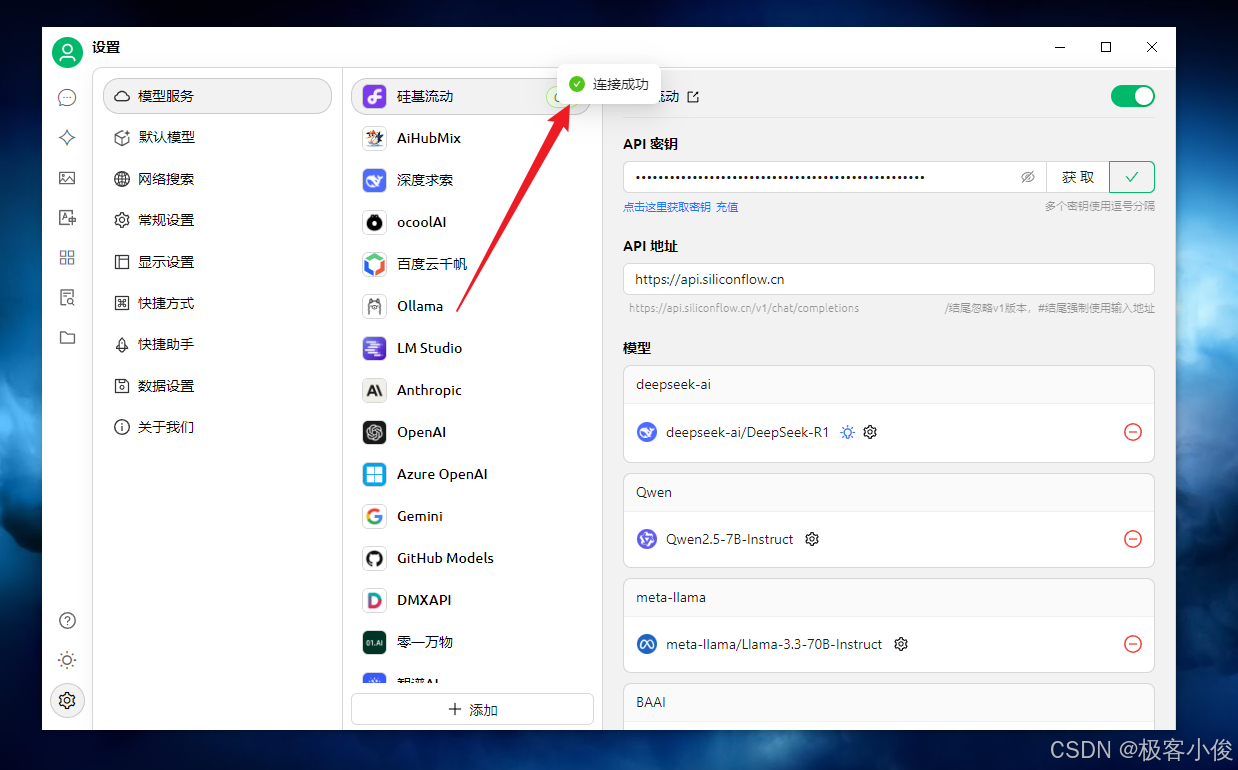Select 常规设置 settings menu
1238x770 pixels.
click(x=217, y=220)
